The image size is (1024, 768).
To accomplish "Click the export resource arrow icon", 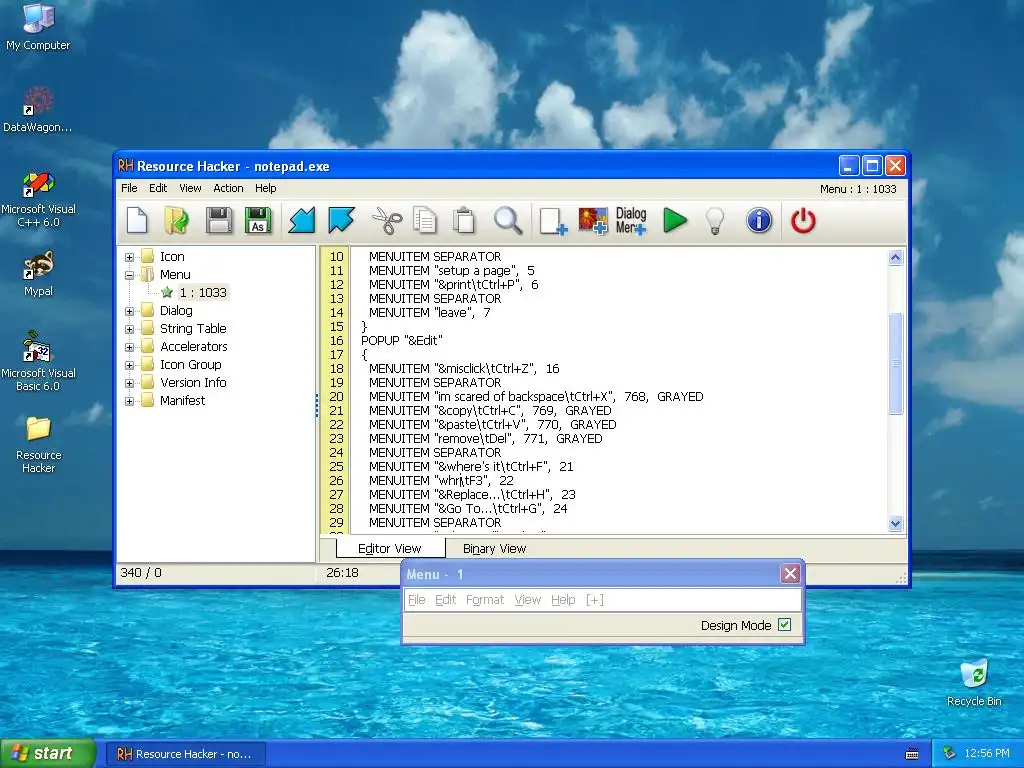I will [341, 220].
